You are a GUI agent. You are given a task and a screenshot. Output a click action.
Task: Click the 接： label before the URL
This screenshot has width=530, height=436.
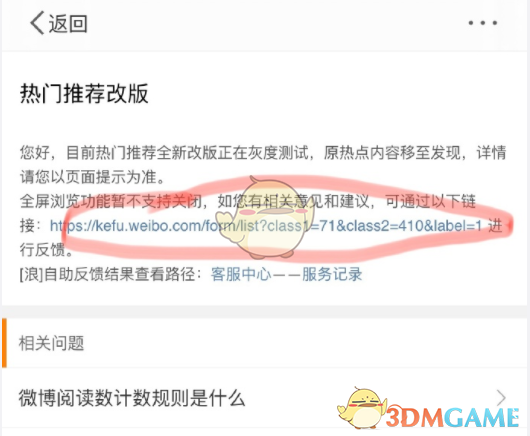[x=31, y=226]
